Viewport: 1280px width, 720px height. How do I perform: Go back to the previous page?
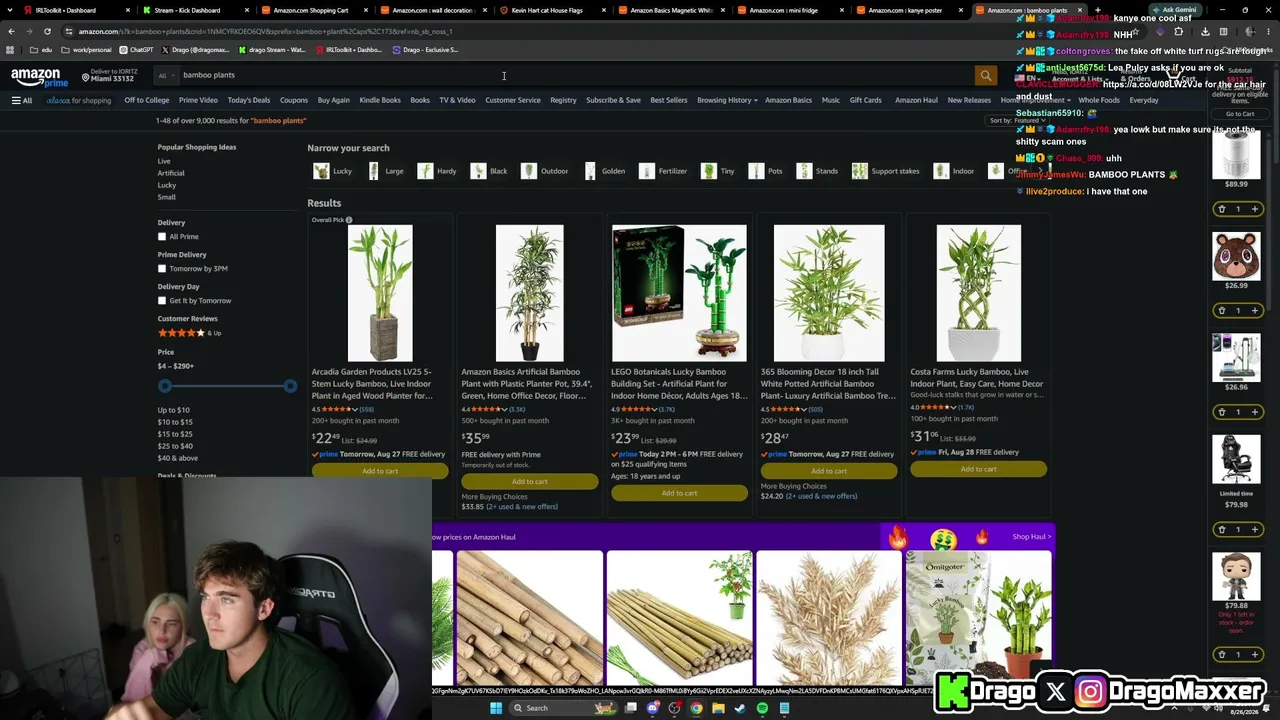coord(11,31)
